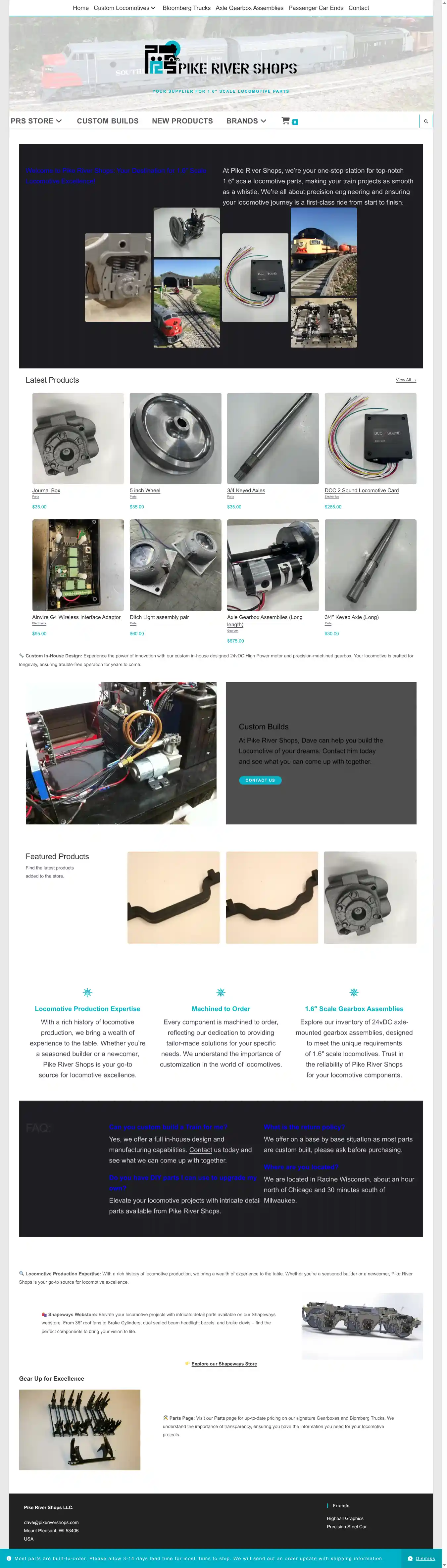This screenshot has height=1568, width=447.
Task: Open the Highball Graphics friend link
Action: 345,1519
